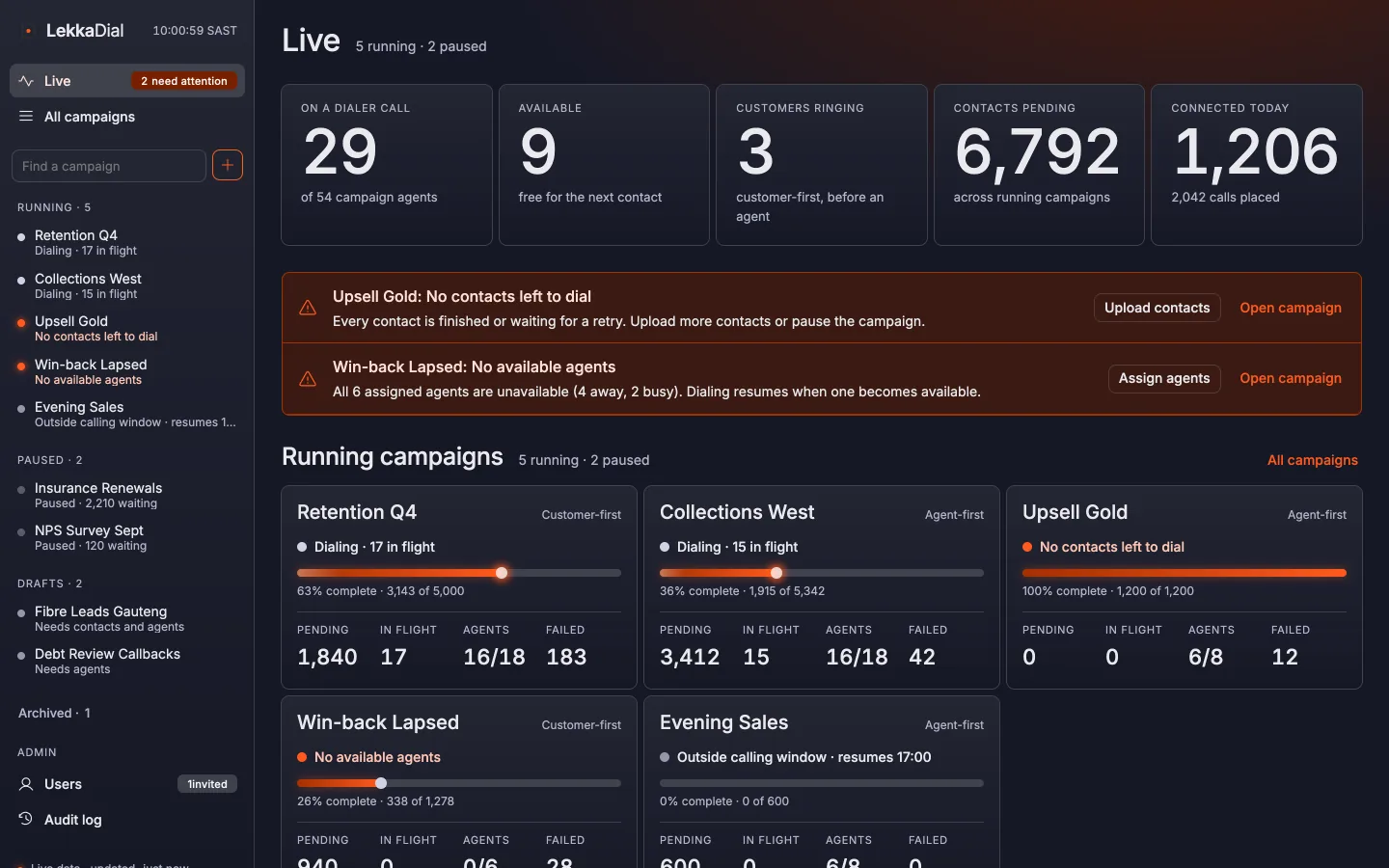Image resolution: width=1389 pixels, height=868 pixels.
Task: Click the '2 need attention' badge
Action: (184, 81)
